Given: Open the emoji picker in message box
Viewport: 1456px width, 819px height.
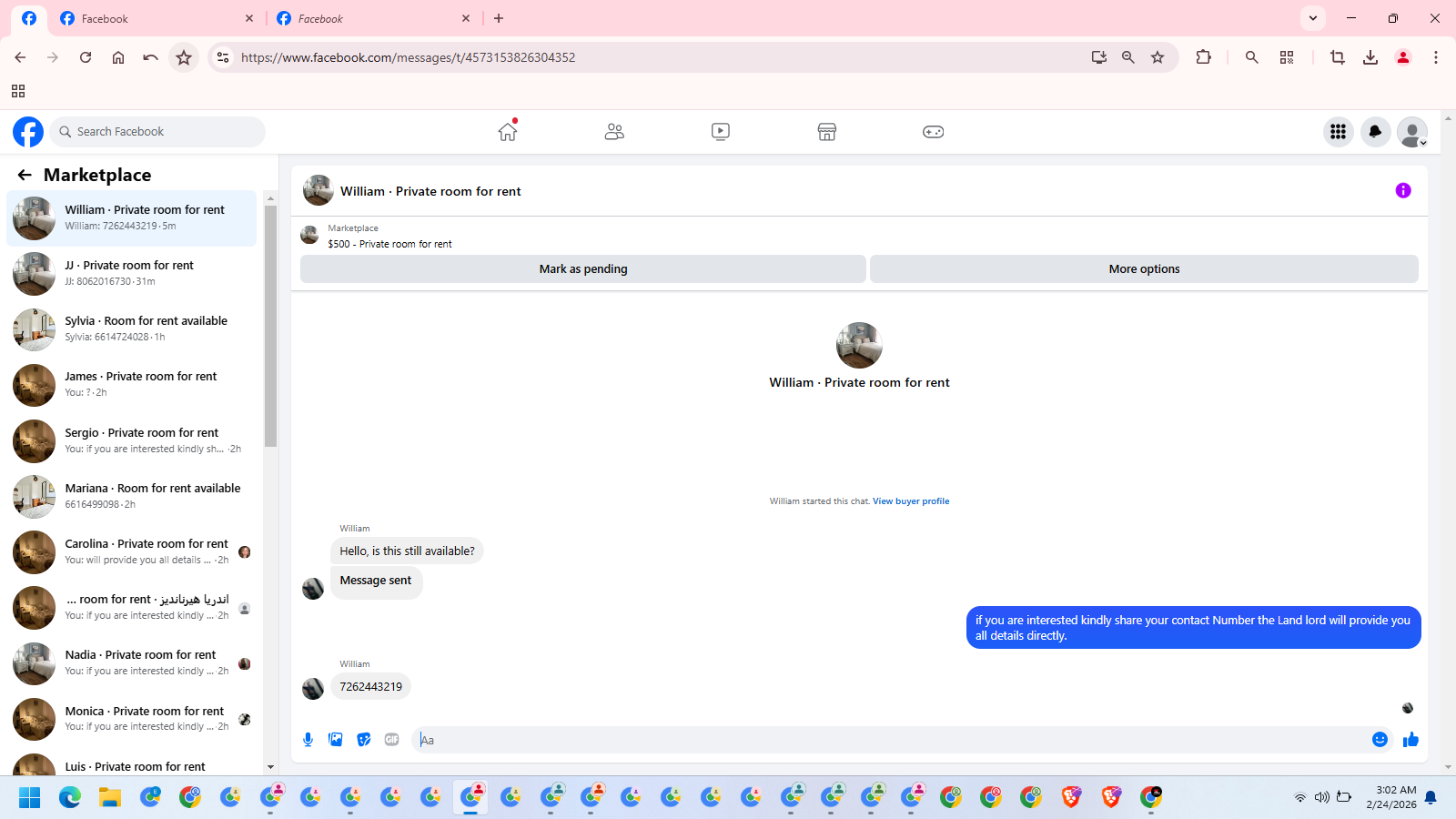Looking at the screenshot, I should (x=1380, y=740).
